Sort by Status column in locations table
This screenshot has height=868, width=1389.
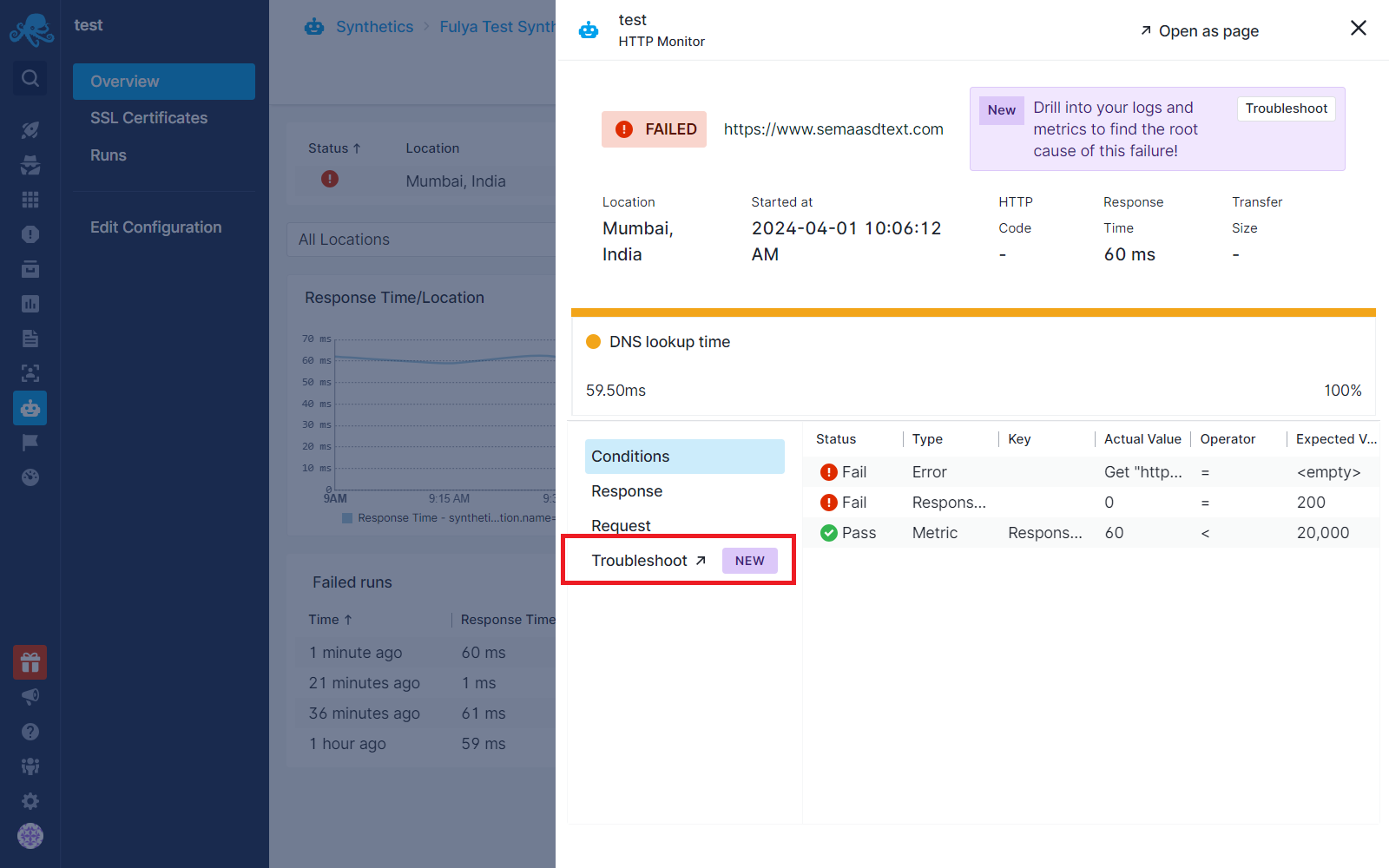point(334,148)
